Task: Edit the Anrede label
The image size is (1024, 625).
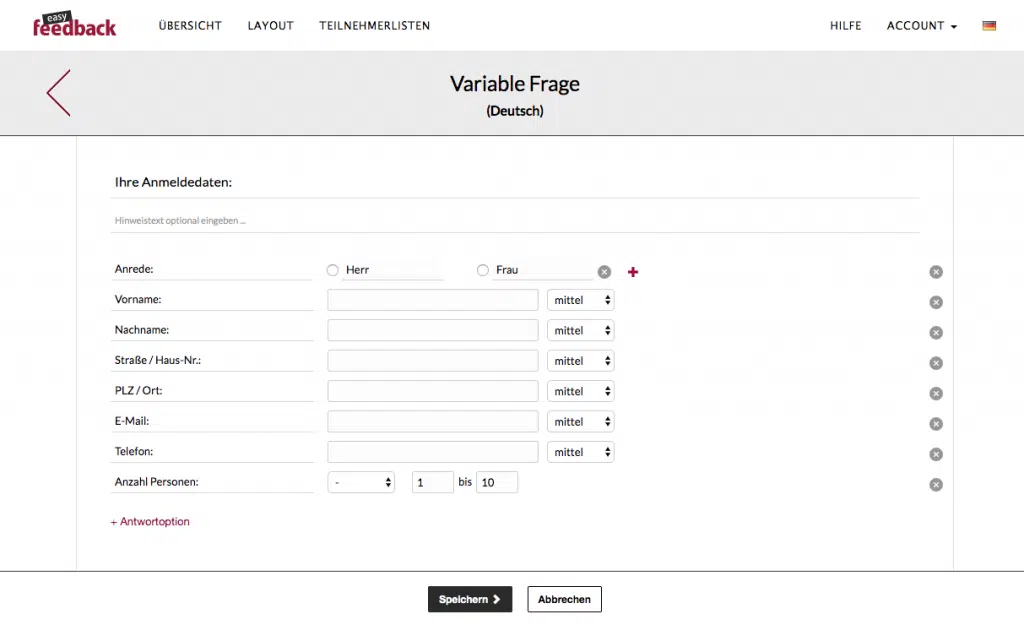Action: coord(212,269)
